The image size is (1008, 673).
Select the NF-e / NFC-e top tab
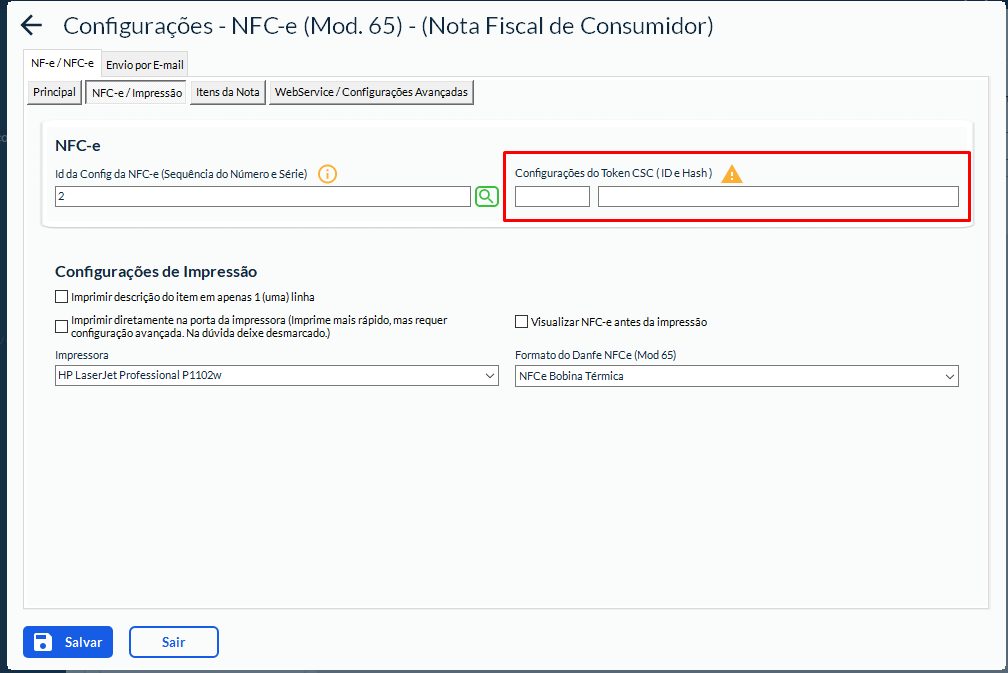pos(62,62)
